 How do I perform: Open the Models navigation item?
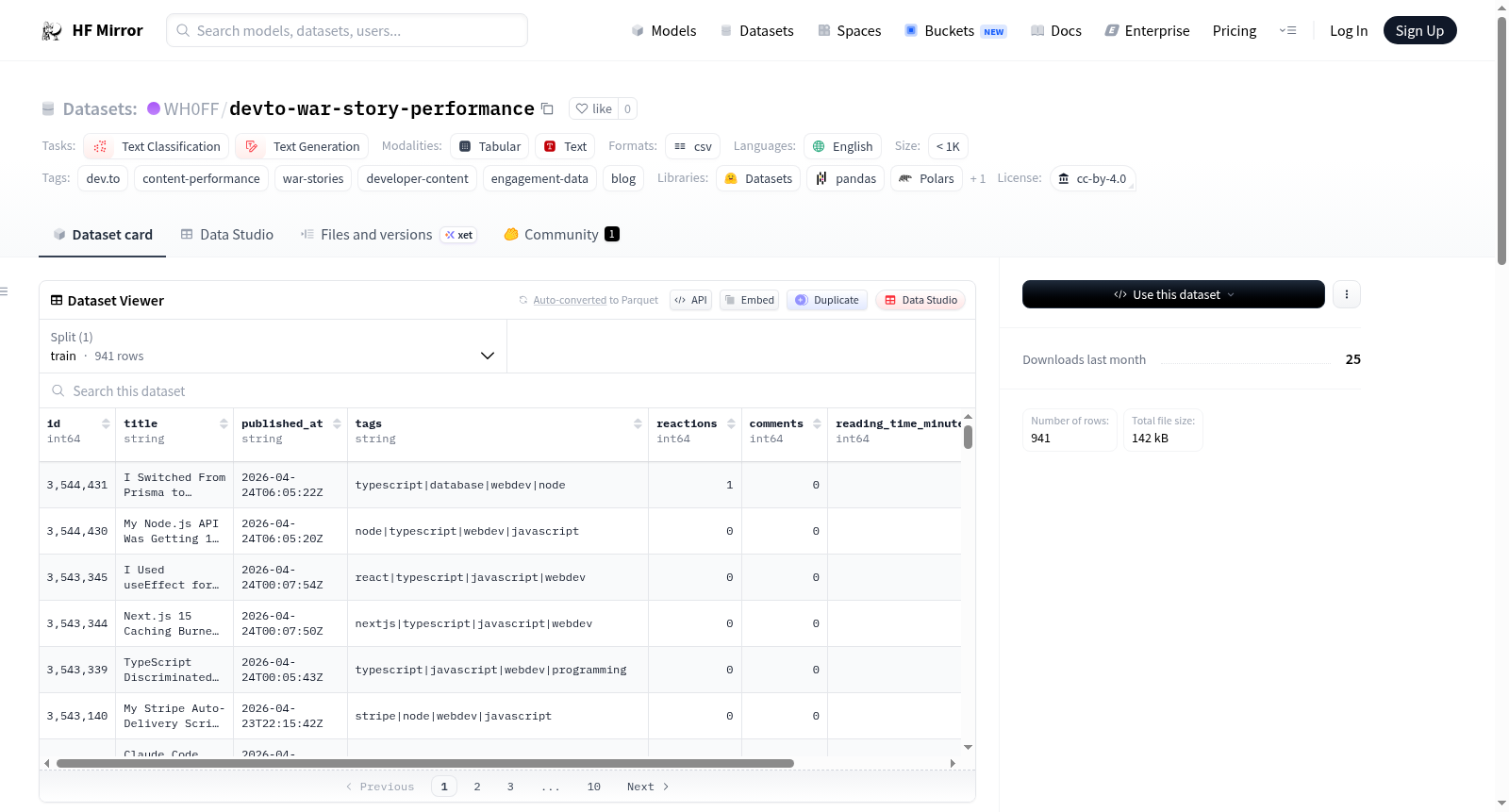664,31
